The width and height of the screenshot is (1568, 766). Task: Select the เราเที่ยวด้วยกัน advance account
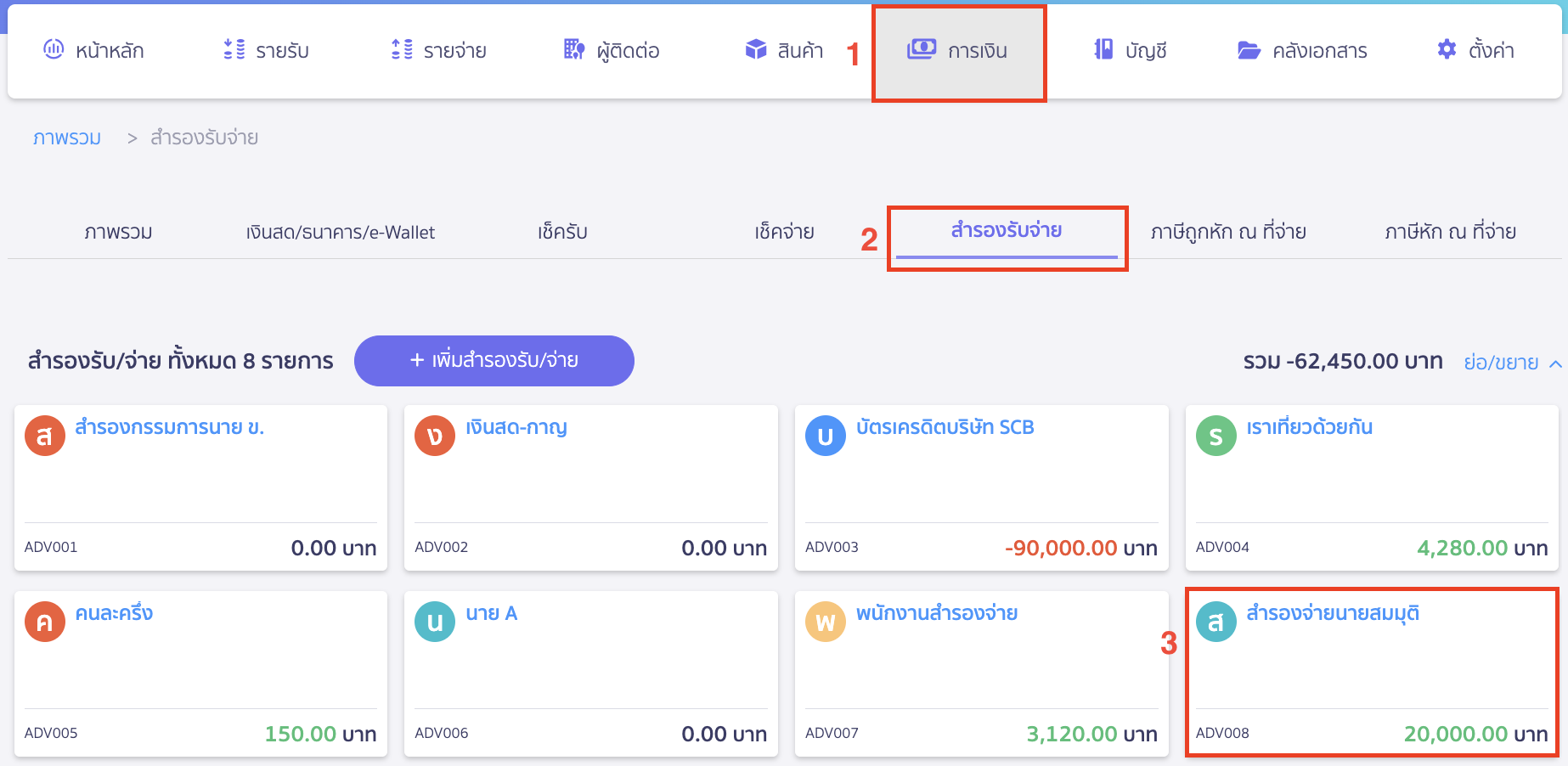(x=1309, y=427)
